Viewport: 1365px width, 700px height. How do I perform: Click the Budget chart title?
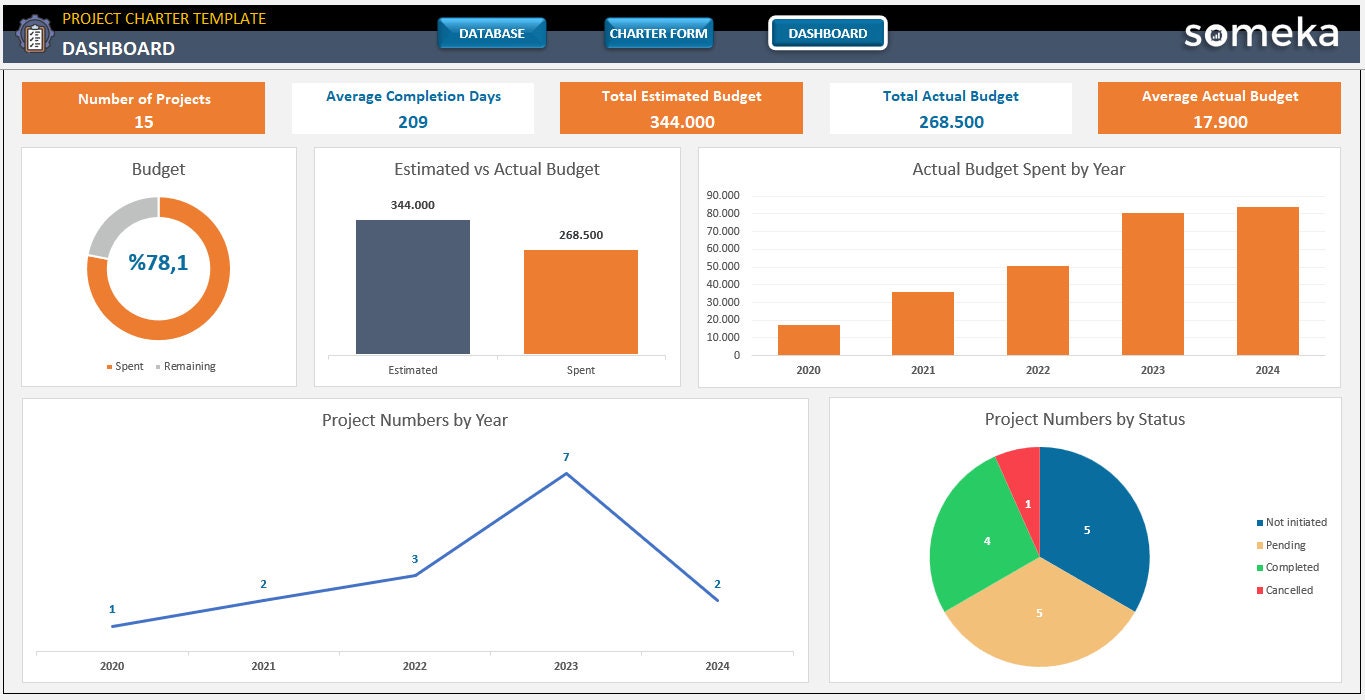pyautogui.click(x=159, y=169)
